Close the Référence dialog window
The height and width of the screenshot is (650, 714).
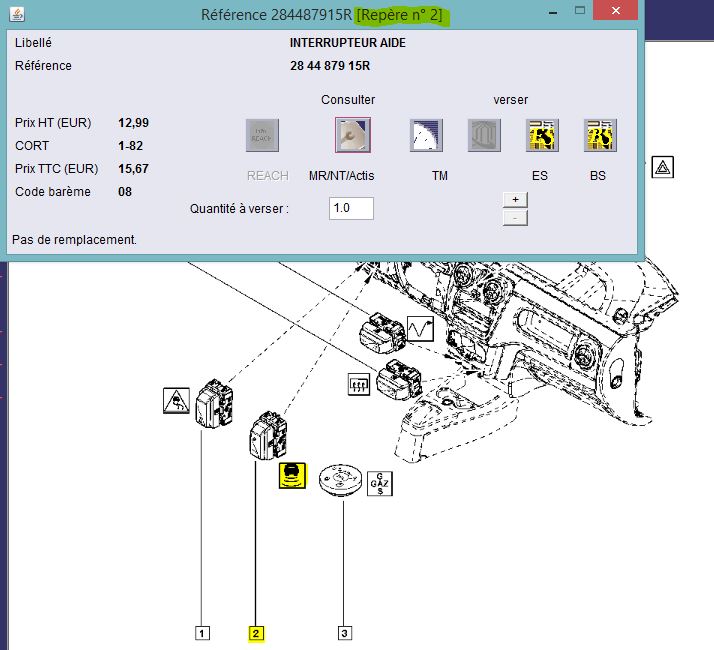click(616, 10)
